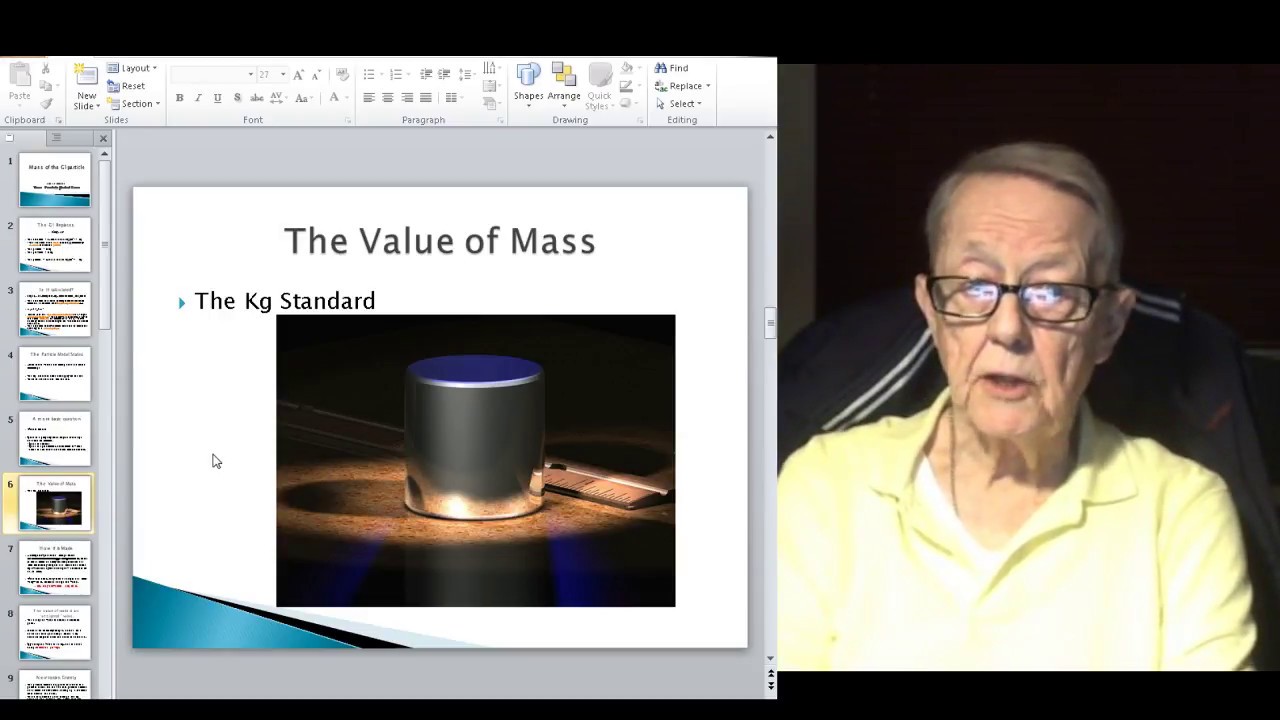Open Font dialog launcher

pos(348,120)
